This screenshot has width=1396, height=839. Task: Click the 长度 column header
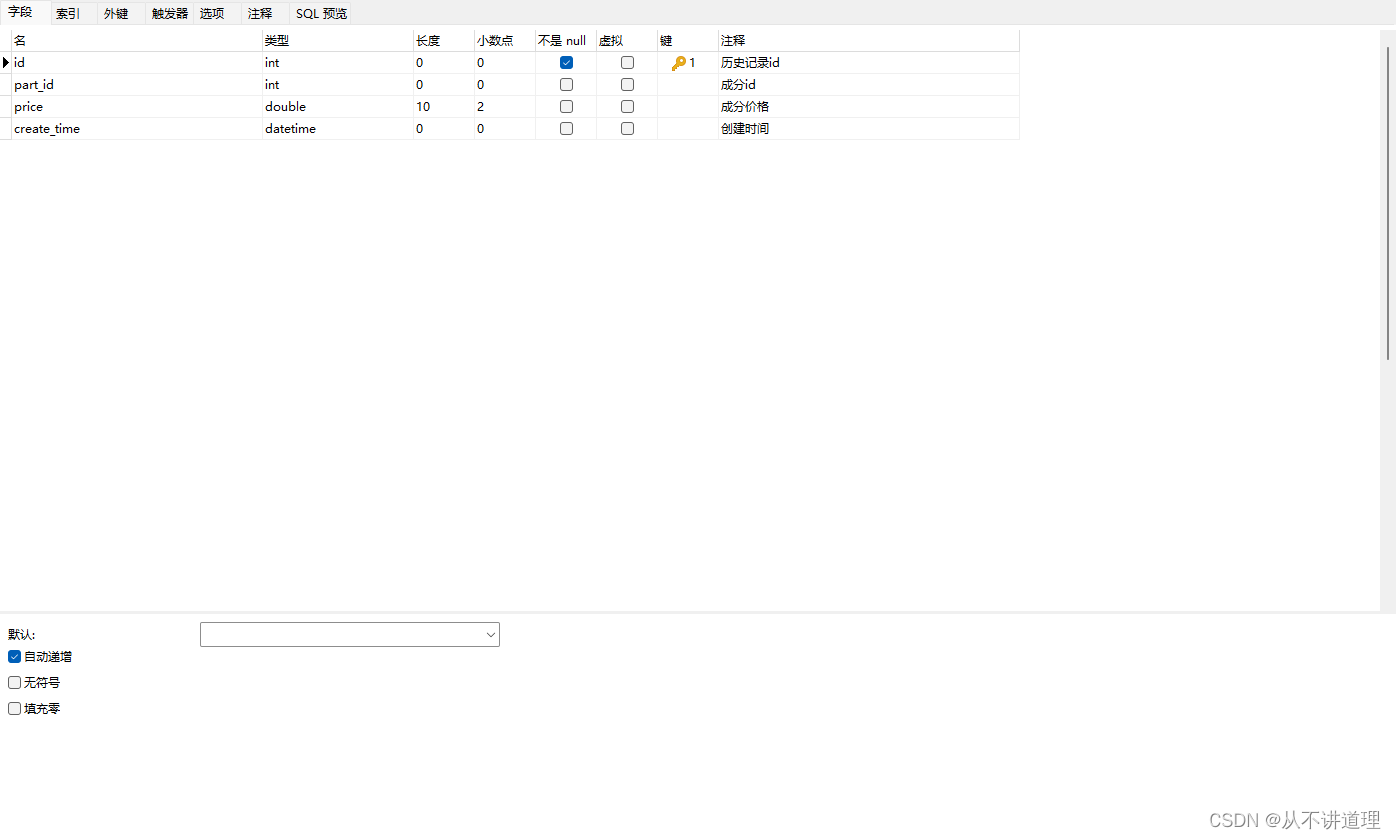[x=443, y=40]
